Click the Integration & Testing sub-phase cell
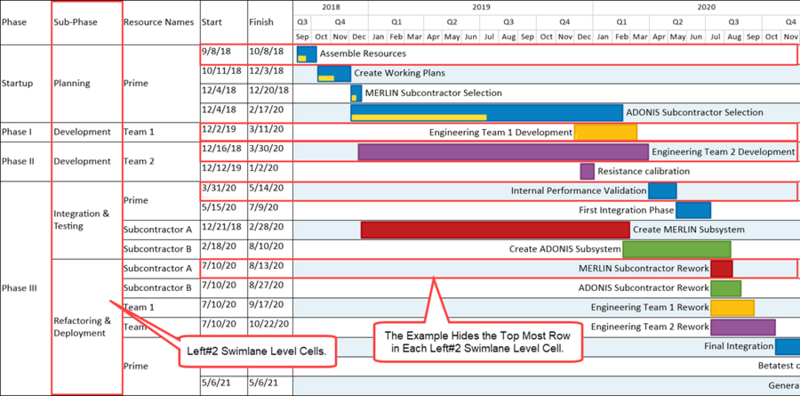Screen dimensions: 800x396 click(87, 220)
